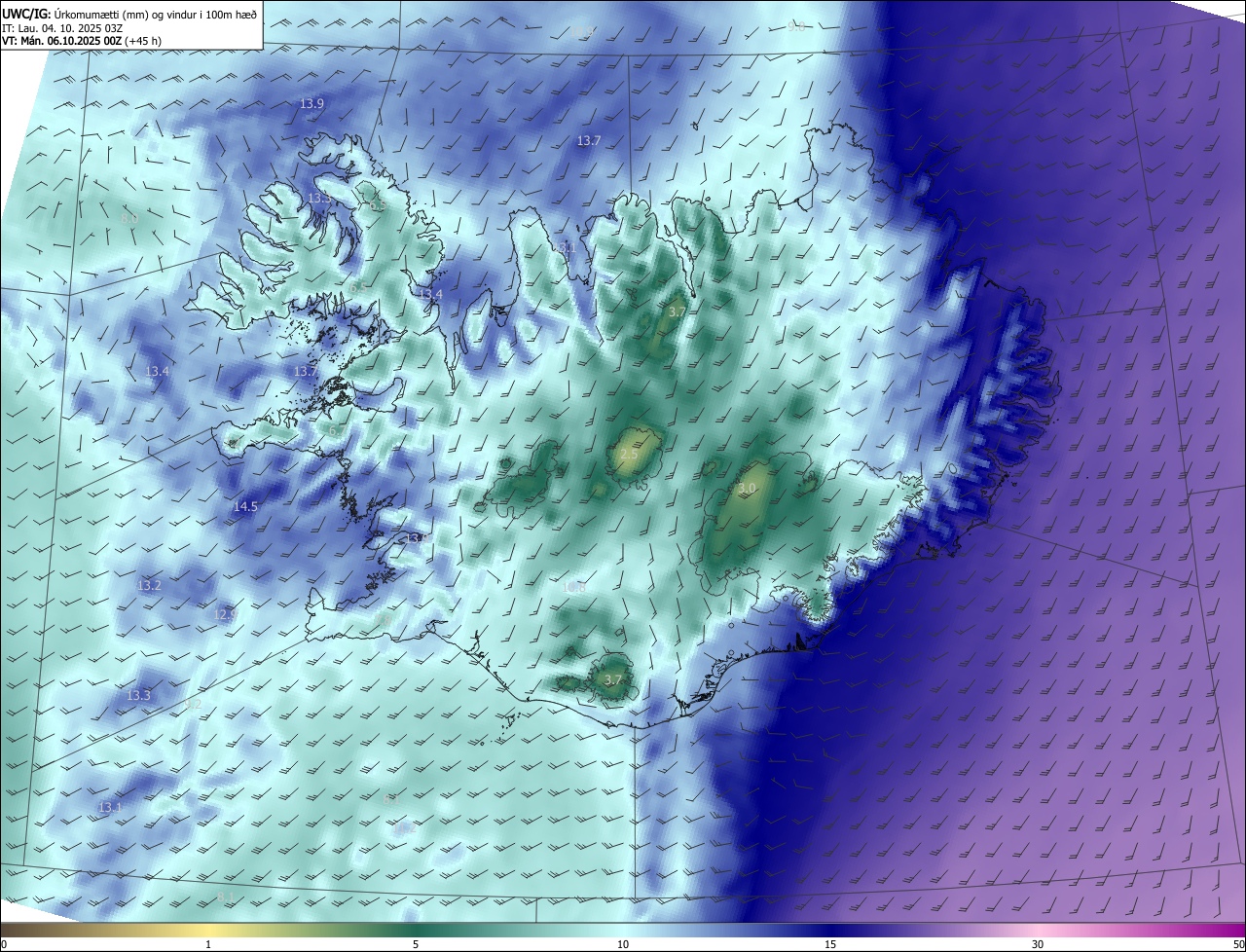Screen dimensions: 1246x952
Task: Click the initial time line "IT: Lau. 04. 10. 2025 03Z"
Action: click(62, 28)
